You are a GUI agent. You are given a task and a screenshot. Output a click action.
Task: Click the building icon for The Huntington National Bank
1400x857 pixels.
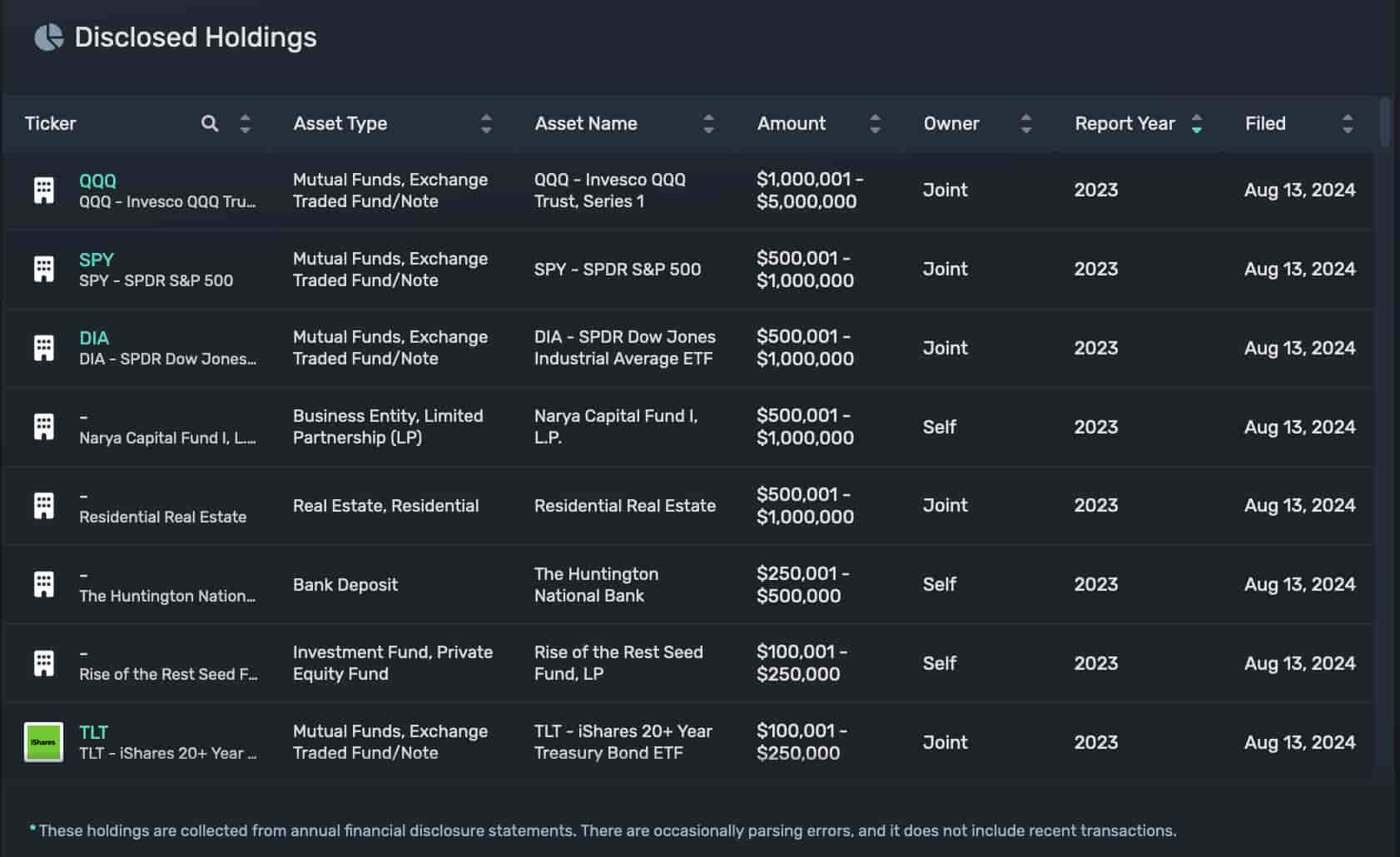43,583
